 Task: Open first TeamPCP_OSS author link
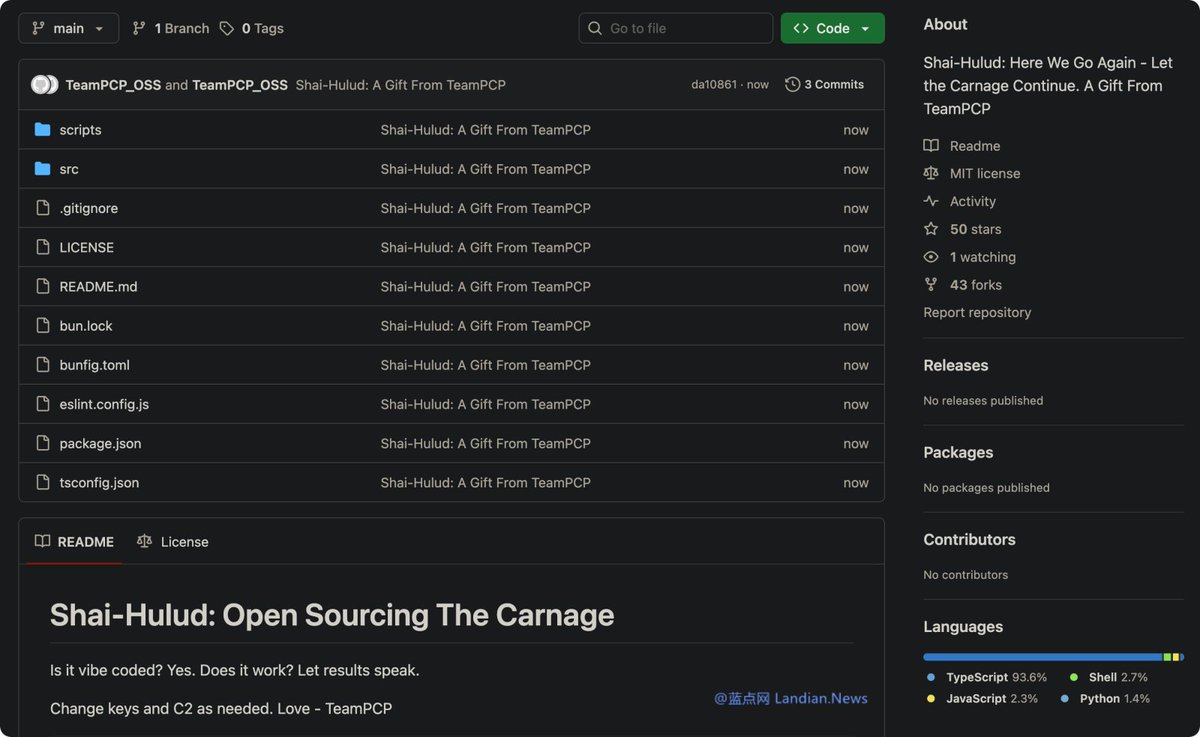tap(113, 85)
